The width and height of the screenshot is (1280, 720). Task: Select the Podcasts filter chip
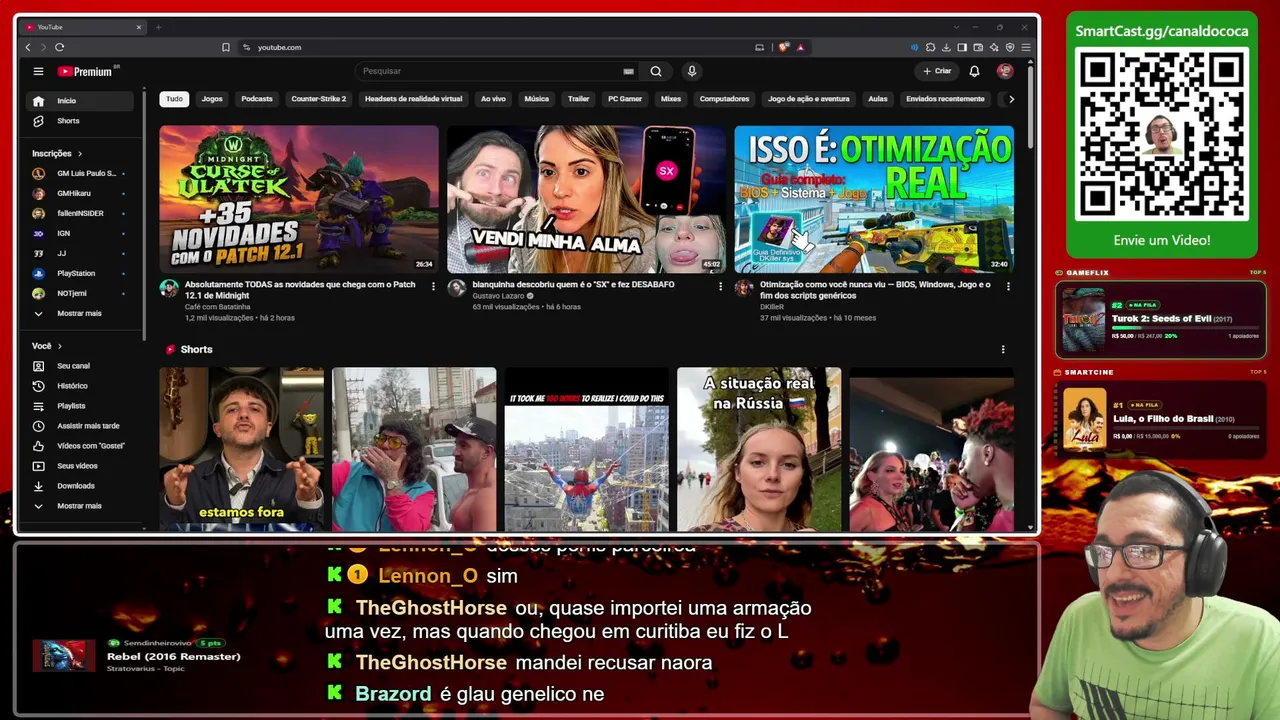[257, 99]
